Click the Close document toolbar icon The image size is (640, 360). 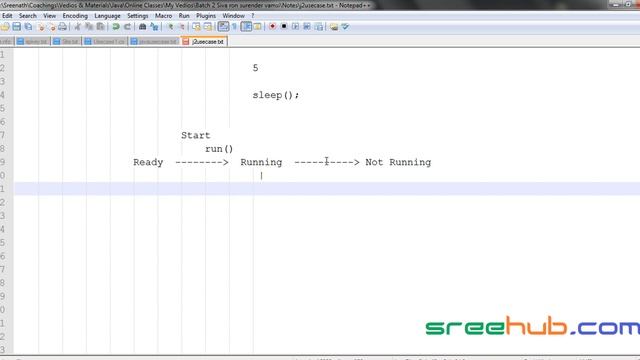[41, 27]
